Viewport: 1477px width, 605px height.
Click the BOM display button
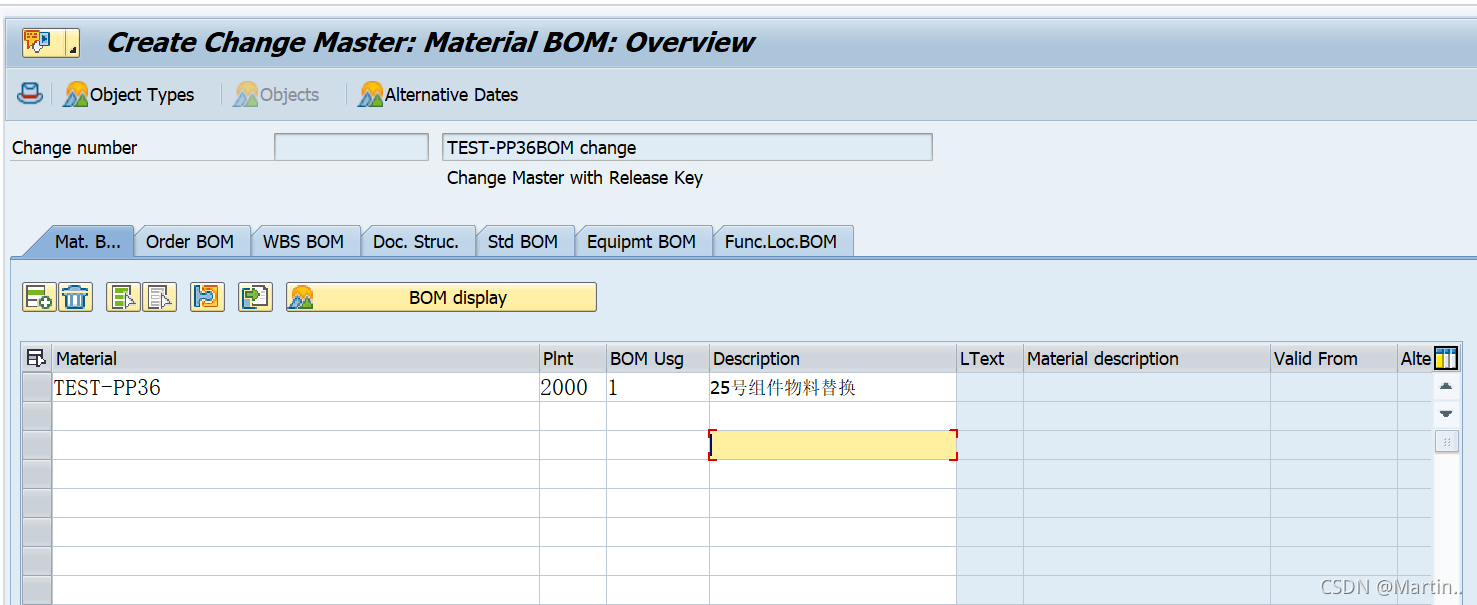(441, 297)
